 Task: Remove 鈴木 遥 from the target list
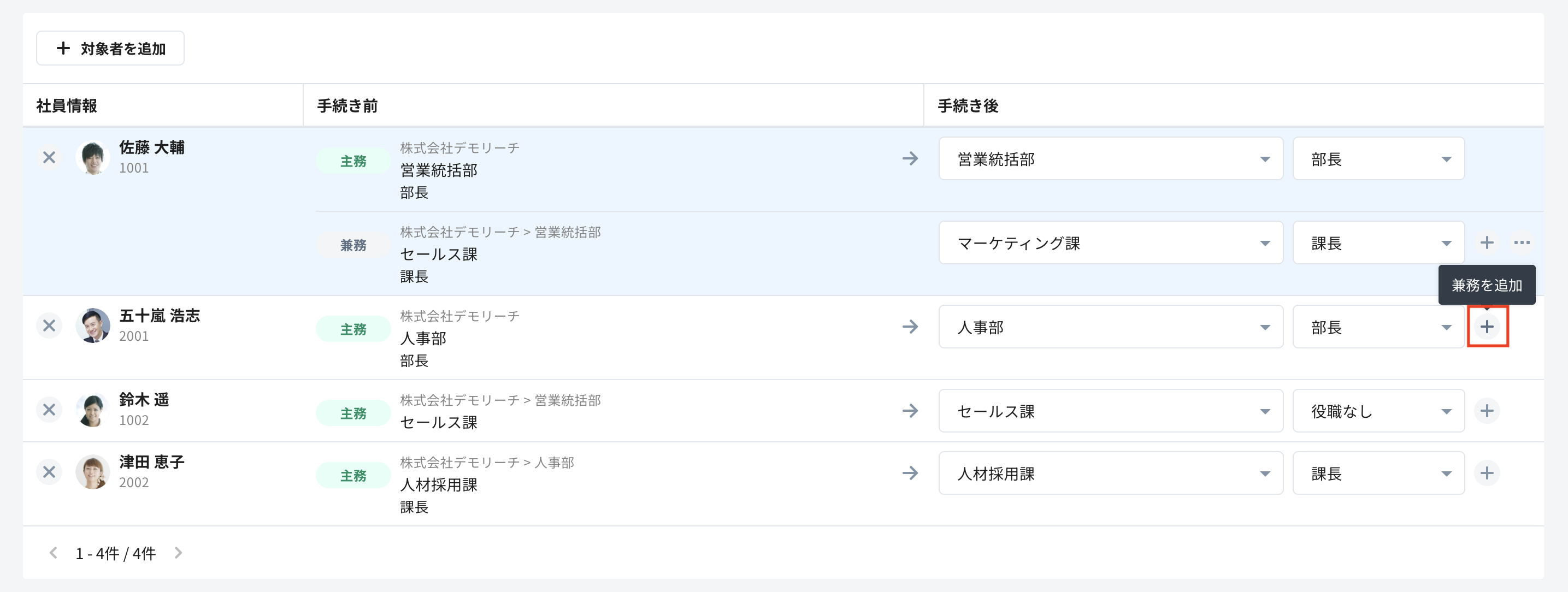tap(49, 410)
